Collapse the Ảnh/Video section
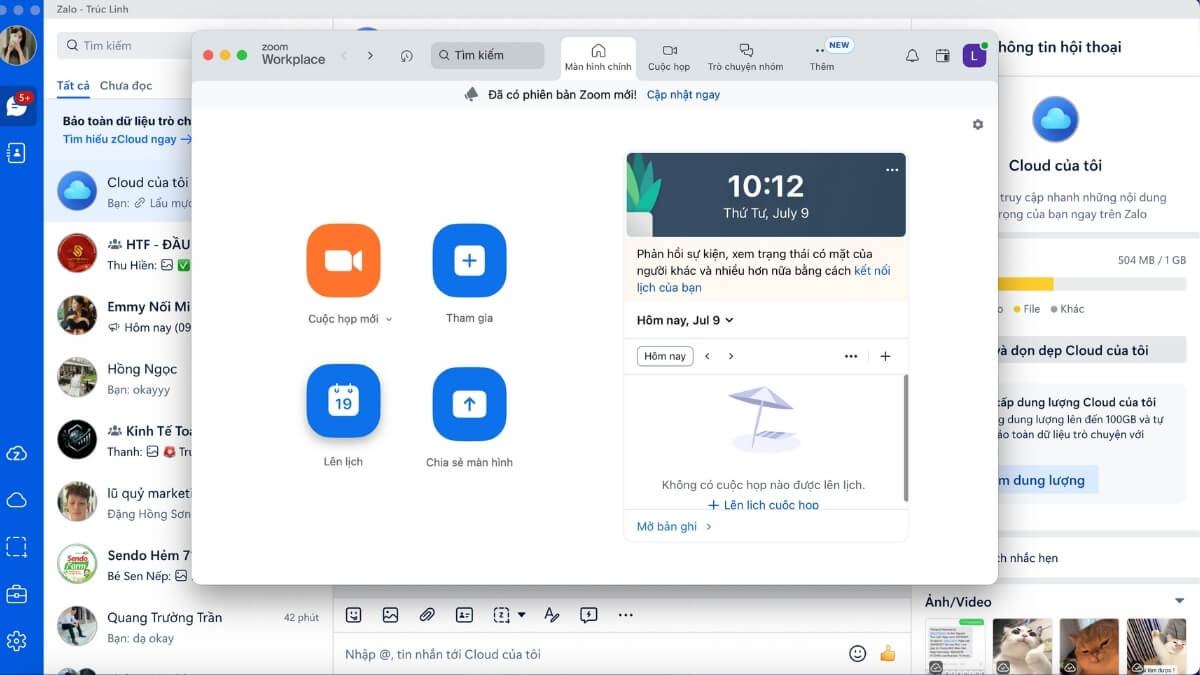Viewport: 1200px width, 675px height. point(1179,601)
